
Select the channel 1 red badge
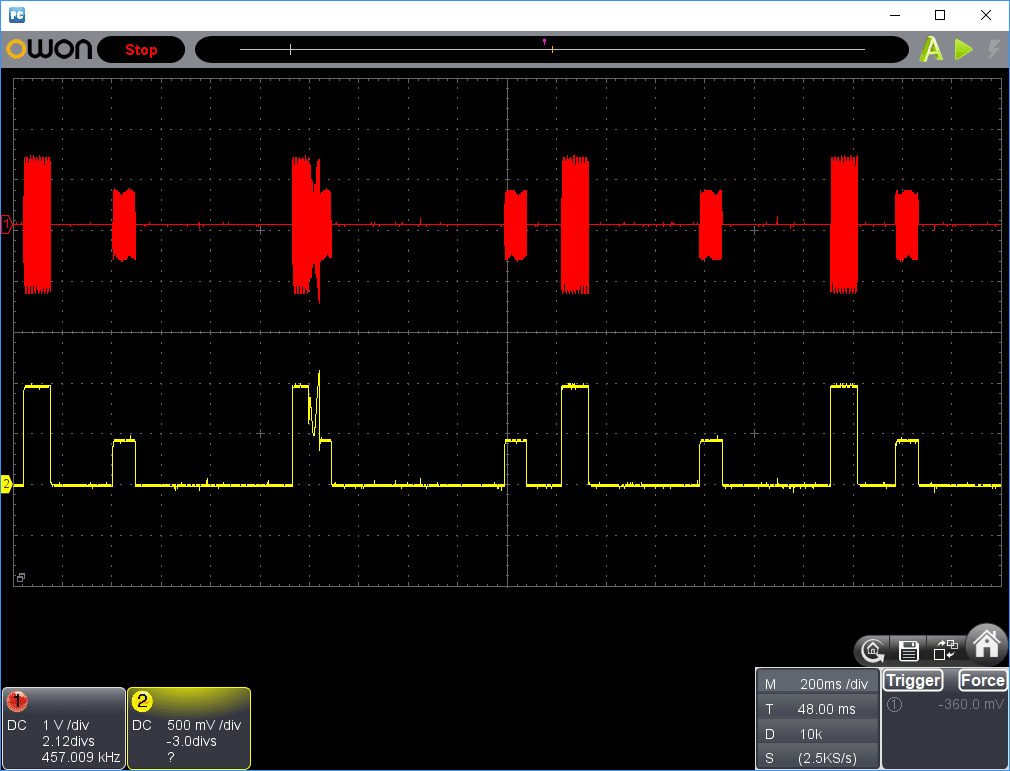tap(17, 701)
